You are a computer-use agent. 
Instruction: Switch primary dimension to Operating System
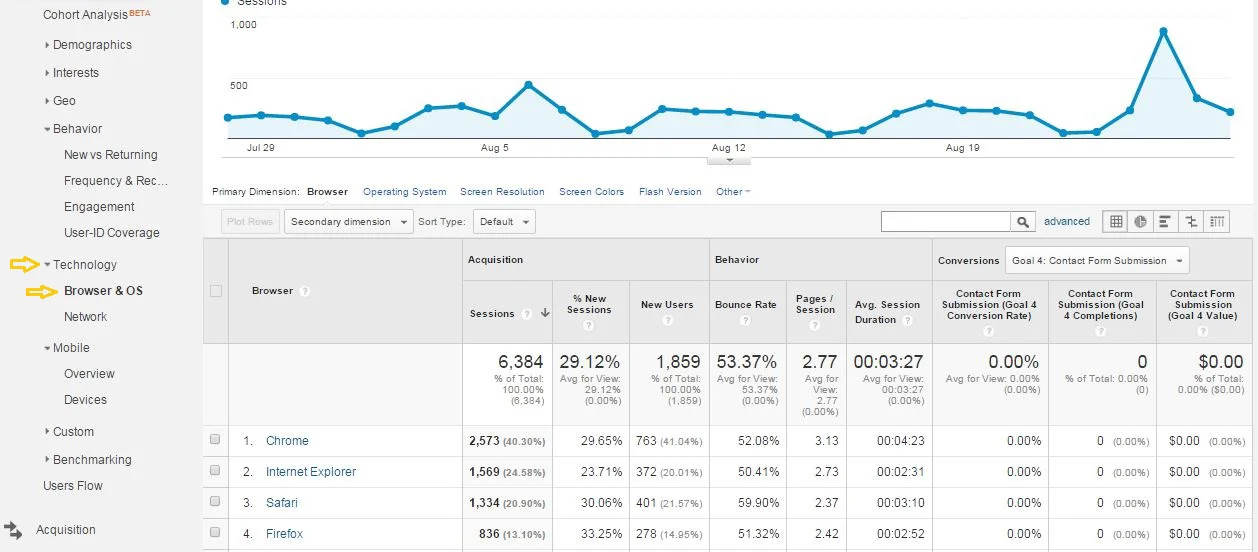click(404, 192)
